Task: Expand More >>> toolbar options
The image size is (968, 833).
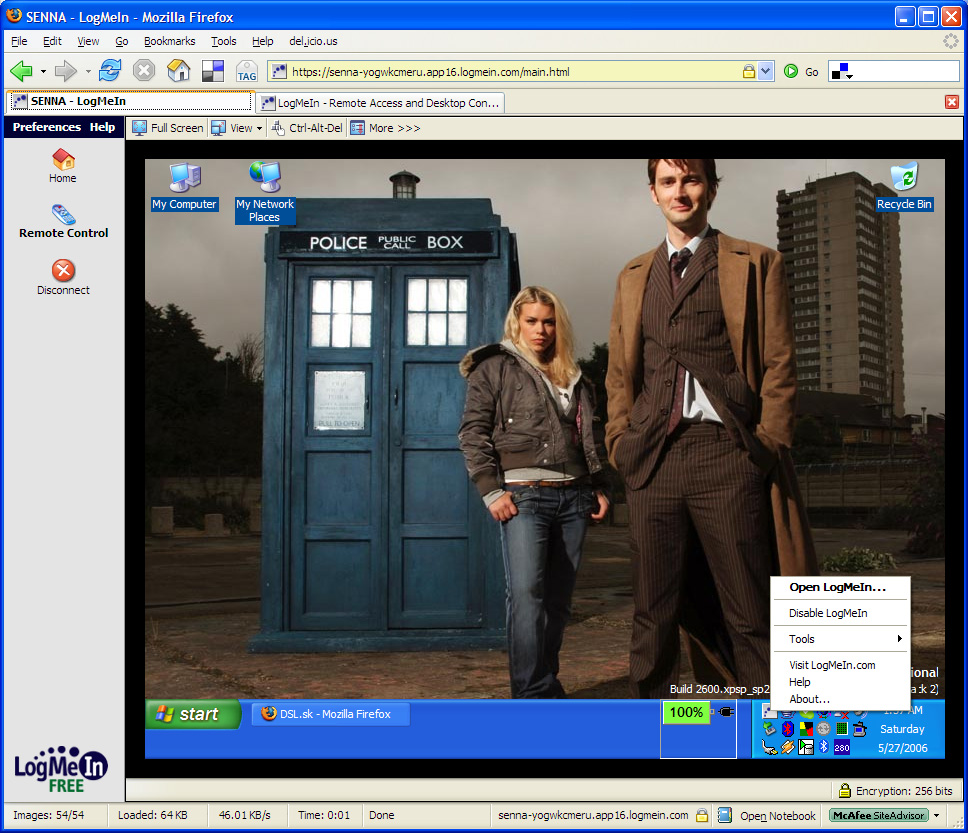Action: 386,128
